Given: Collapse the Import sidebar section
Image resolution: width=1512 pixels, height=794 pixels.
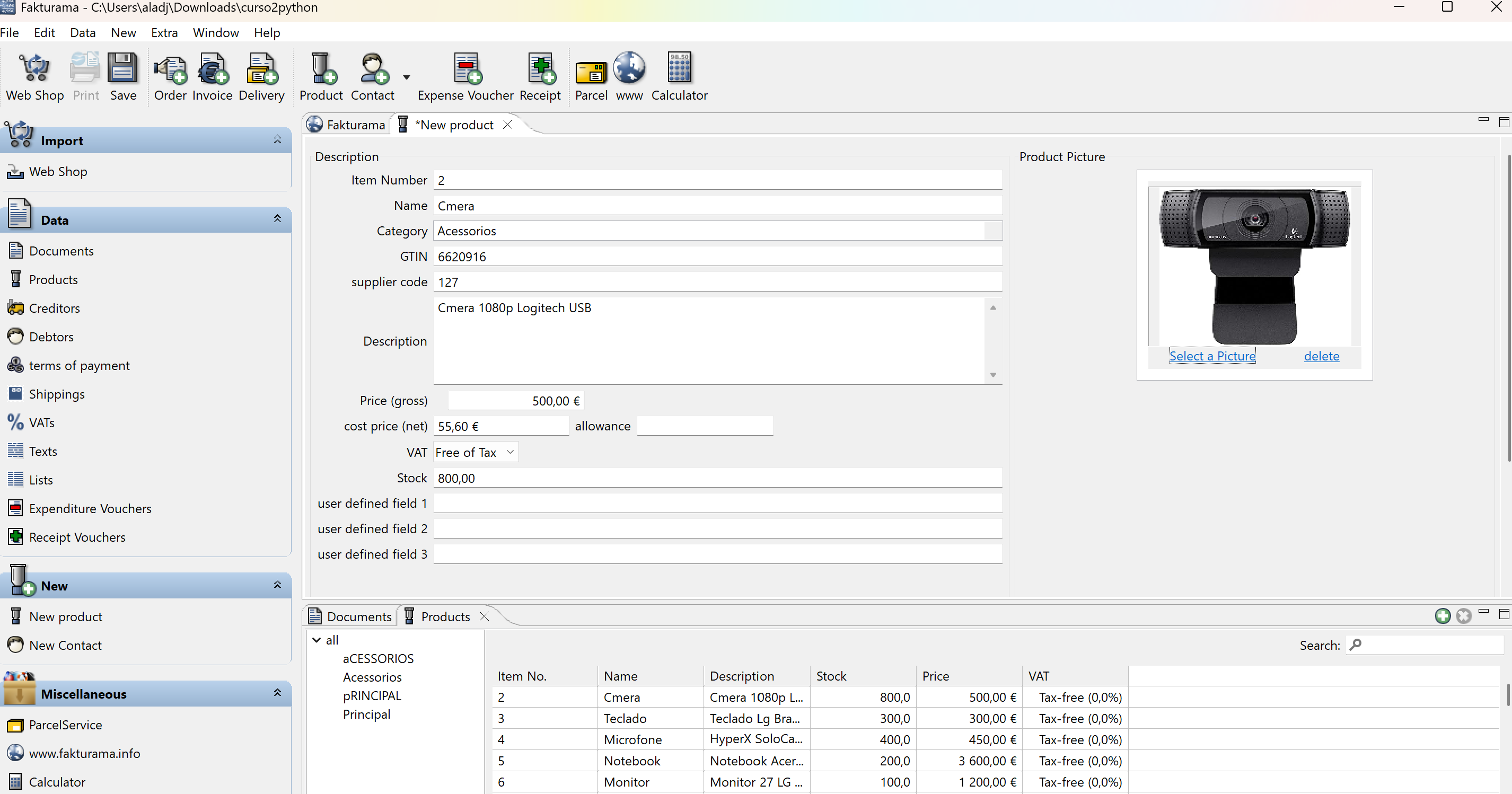Looking at the screenshot, I should click(x=277, y=140).
